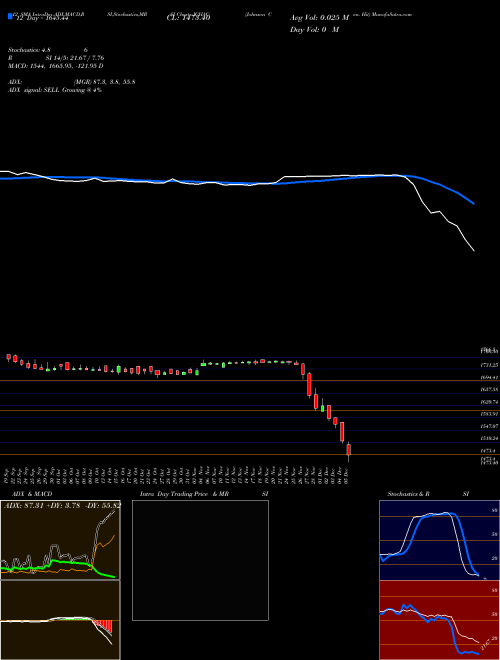
Task: Click the ADX '(MGR) 87.3, 3.8, 55.8' values
Action: pyautogui.click(x=104, y=82)
